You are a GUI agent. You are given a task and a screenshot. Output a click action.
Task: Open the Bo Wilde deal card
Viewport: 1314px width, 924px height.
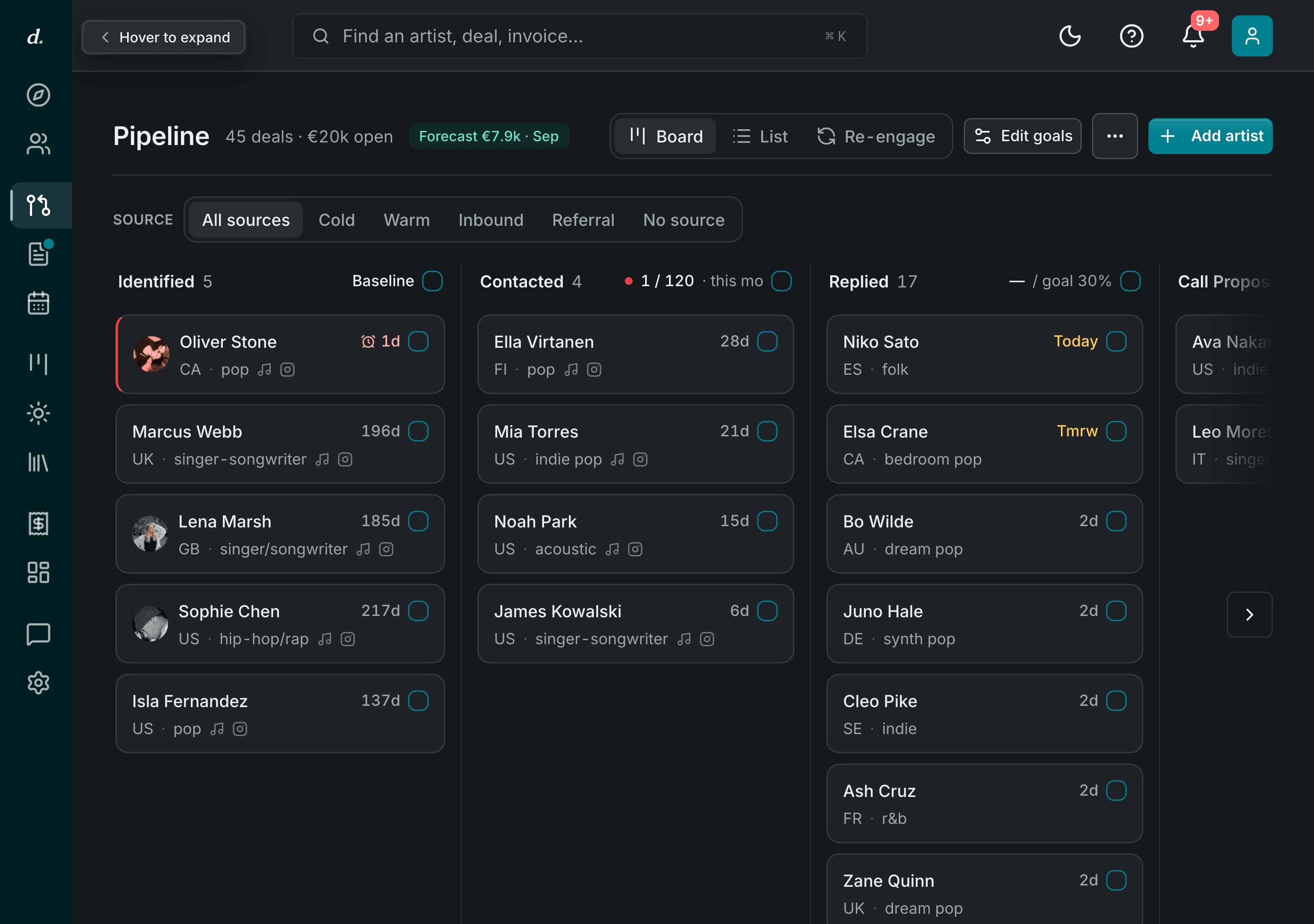984,533
